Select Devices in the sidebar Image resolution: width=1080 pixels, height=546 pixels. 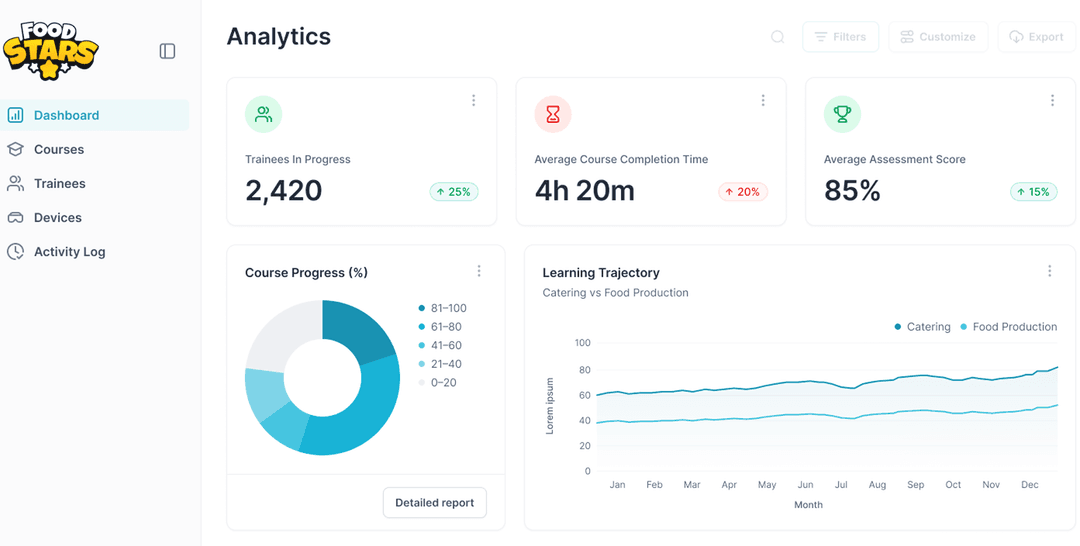57,217
